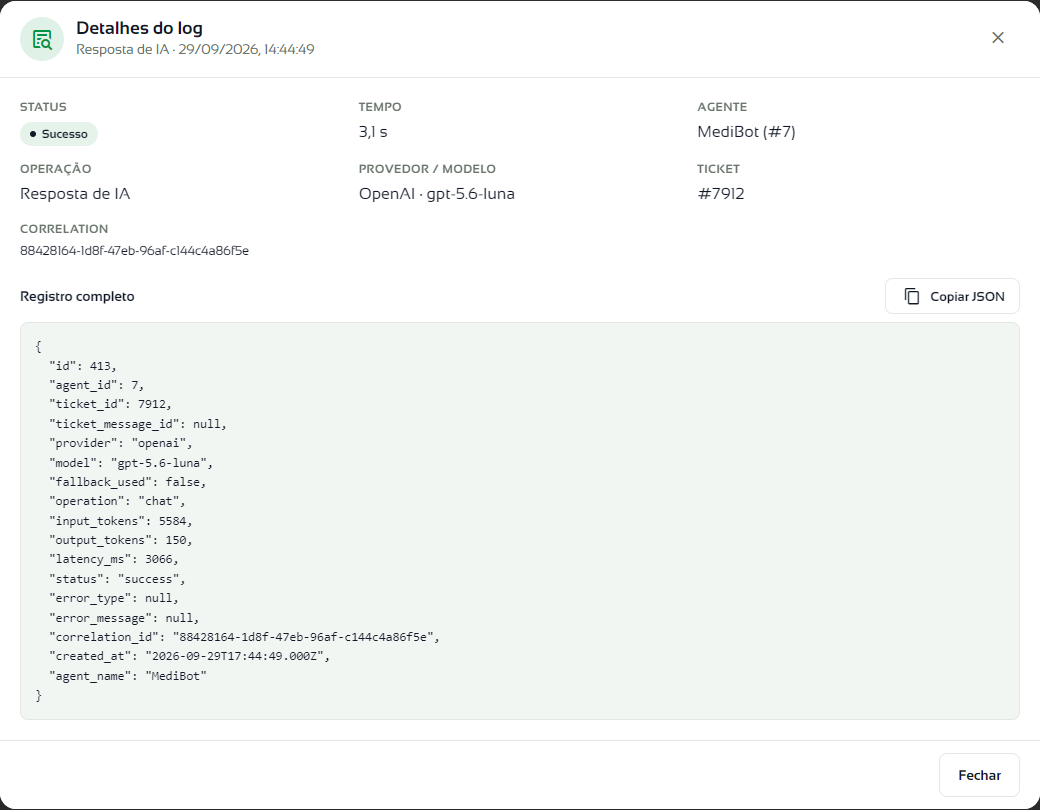Click the PROVEDOR / MODELO field label
Screen dimensions: 1040x810
427,169
